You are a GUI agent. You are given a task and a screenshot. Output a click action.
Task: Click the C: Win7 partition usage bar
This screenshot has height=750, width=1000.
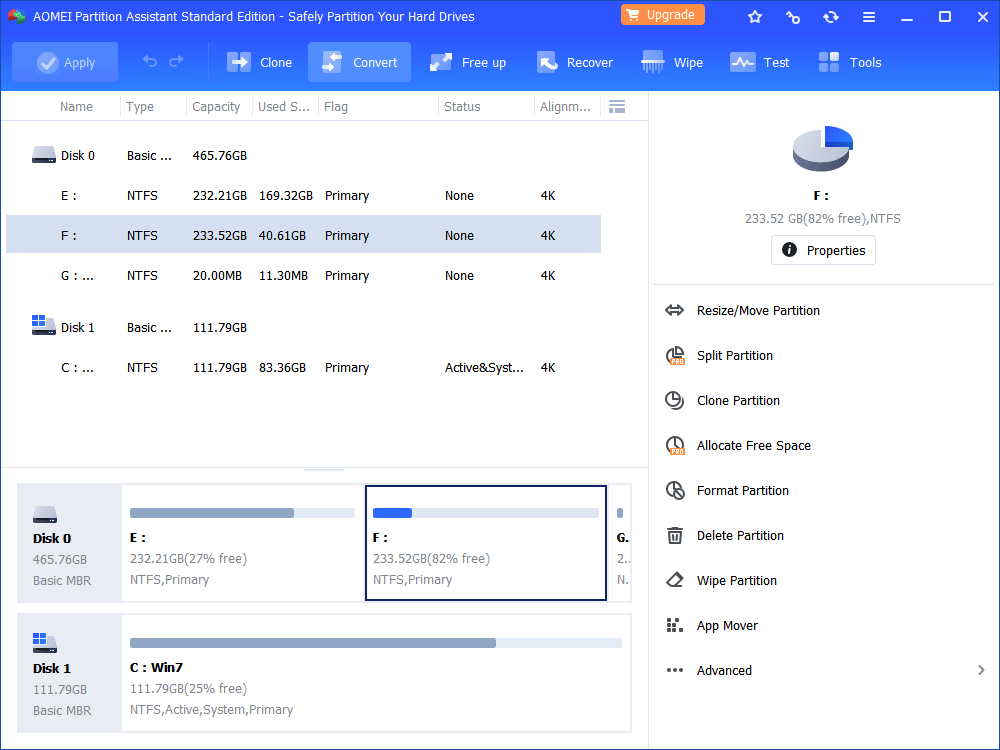(x=375, y=643)
